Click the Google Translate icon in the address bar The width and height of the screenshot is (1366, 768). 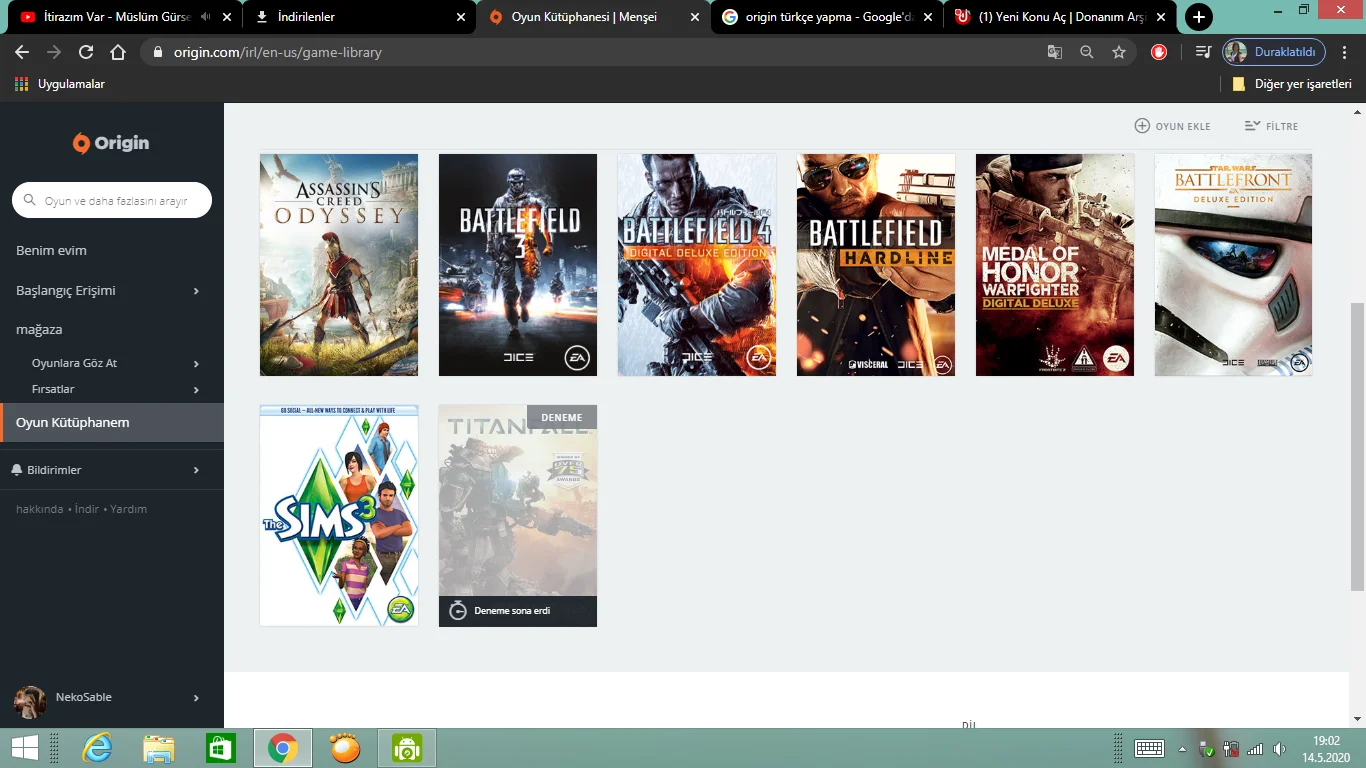pos(1055,52)
